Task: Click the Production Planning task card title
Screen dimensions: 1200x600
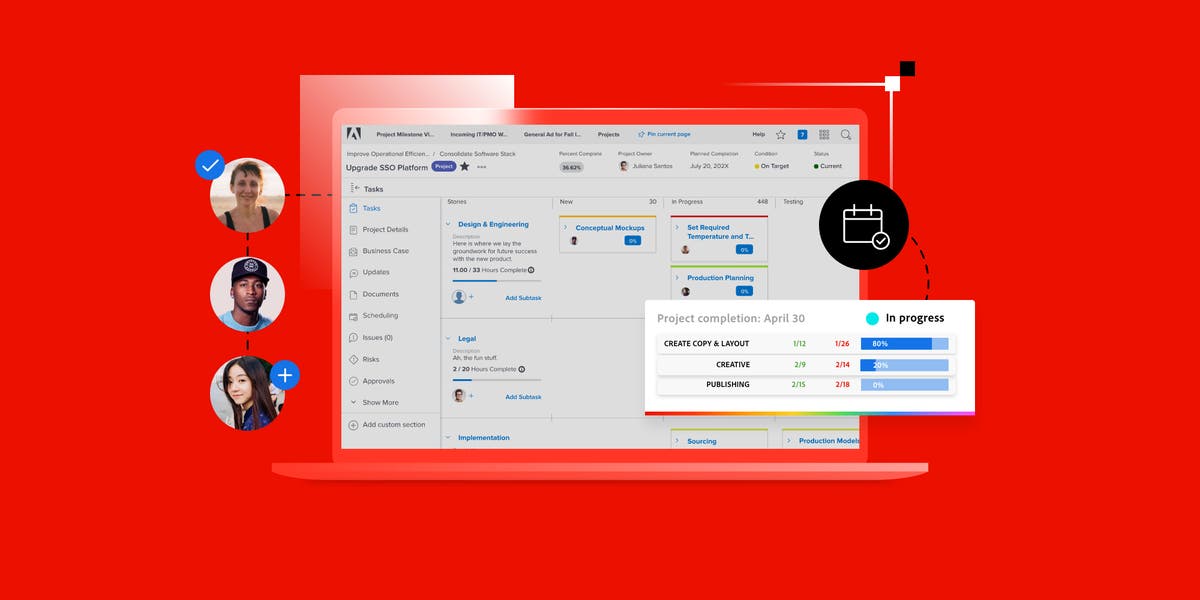Action: 720,278
